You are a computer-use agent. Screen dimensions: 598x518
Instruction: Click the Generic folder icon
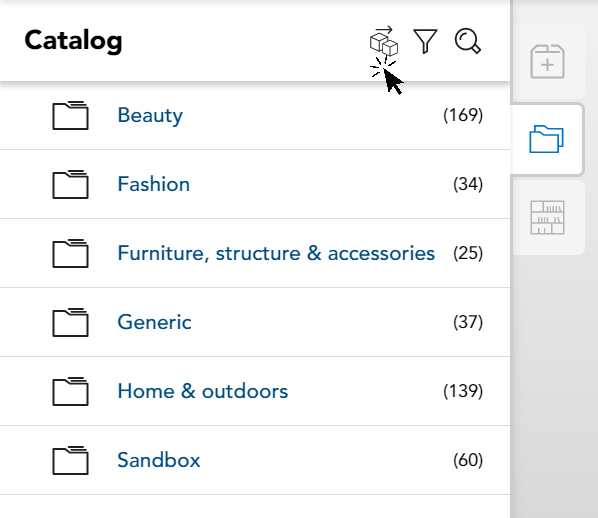(x=71, y=322)
